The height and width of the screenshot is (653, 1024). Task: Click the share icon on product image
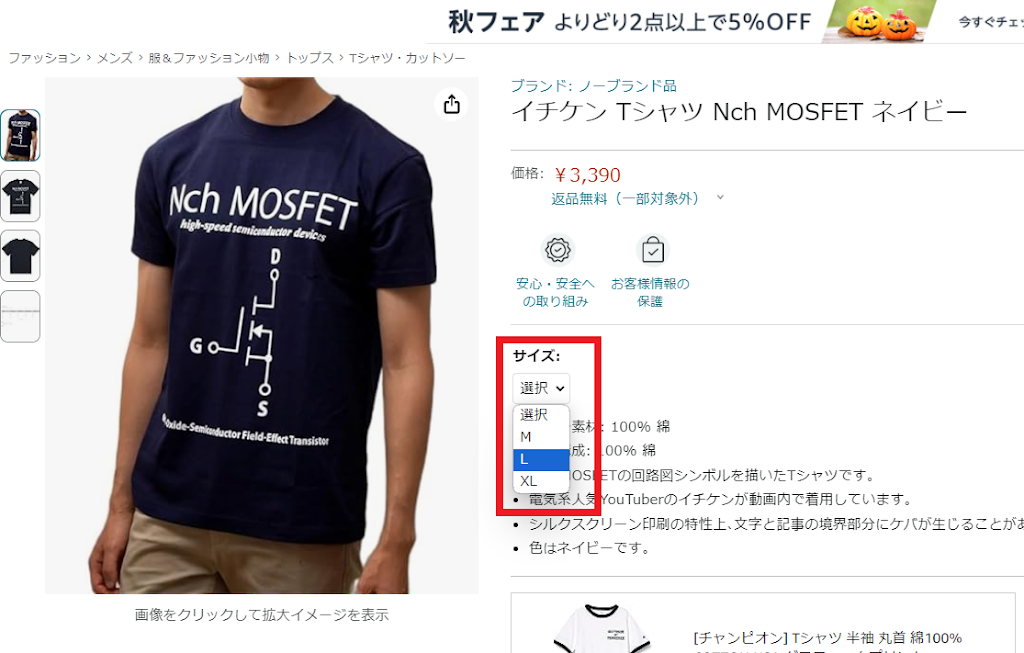coord(452,104)
